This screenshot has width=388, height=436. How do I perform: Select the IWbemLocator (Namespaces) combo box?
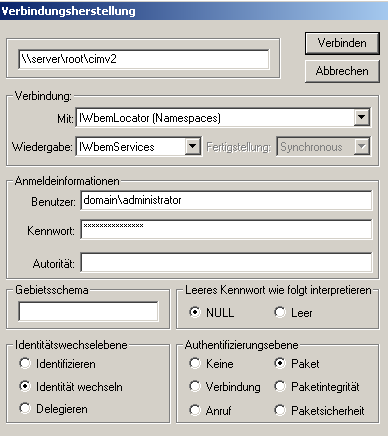pyautogui.click(x=223, y=118)
